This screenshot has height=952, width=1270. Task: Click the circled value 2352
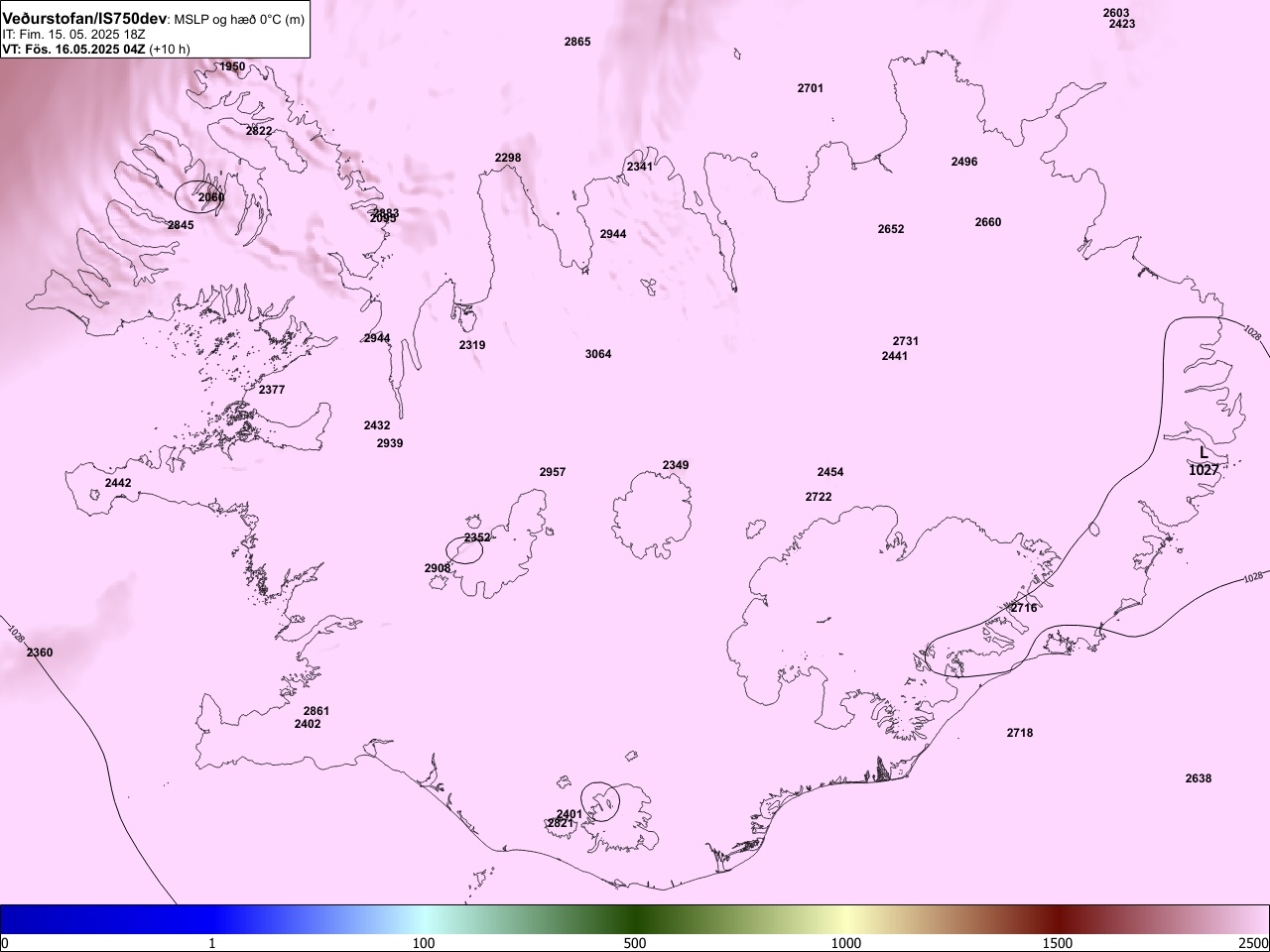(x=477, y=537)
